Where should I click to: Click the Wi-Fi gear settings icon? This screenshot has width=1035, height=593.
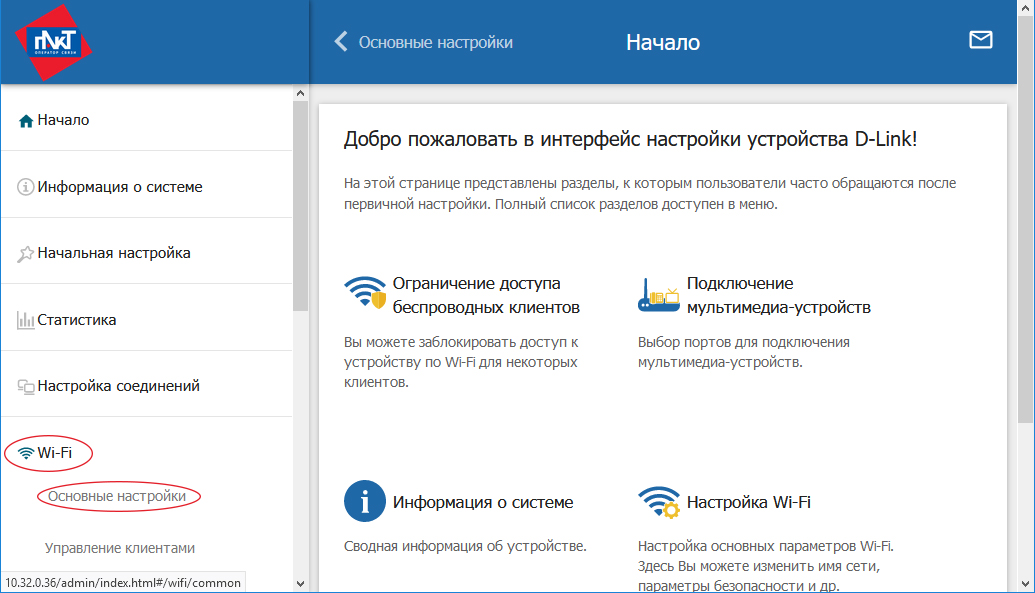tap(658, 503)
